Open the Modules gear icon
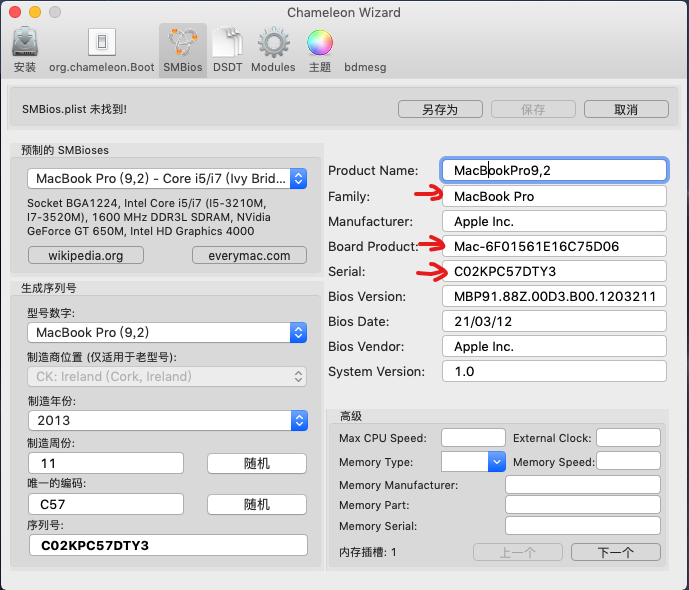The width and height of the screenshot is (689, 590). click(x=273, y=50)
